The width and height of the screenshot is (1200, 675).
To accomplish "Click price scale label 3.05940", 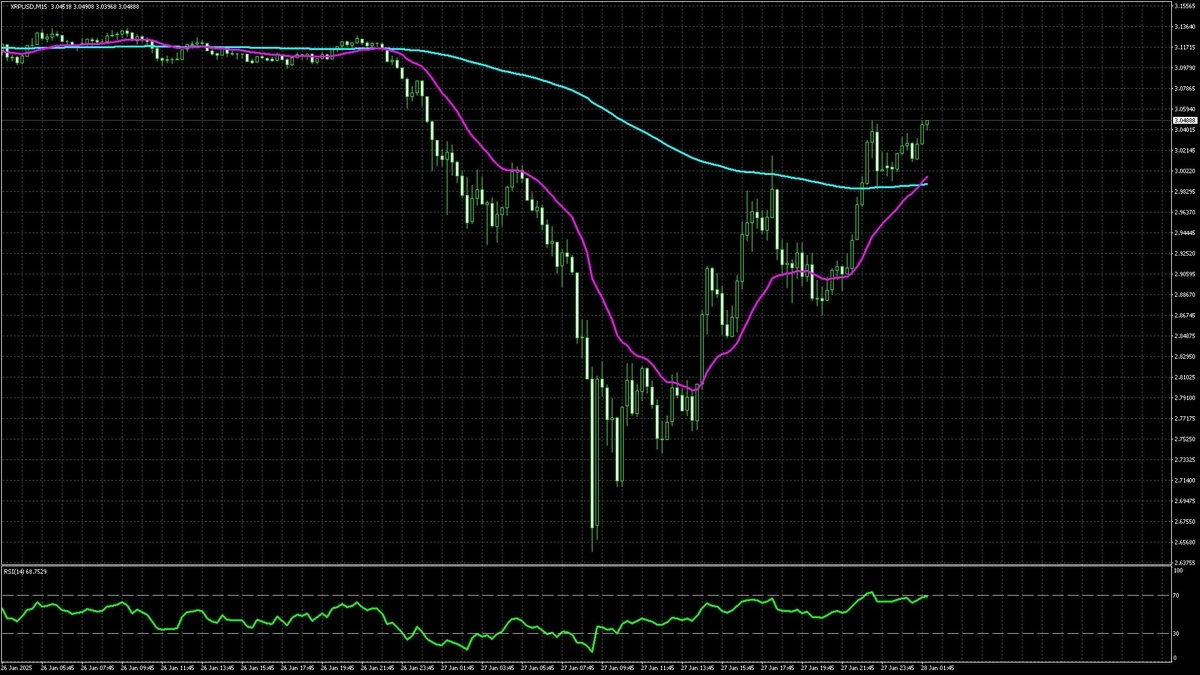I will pyautogui.click(x=1184, y=109).
